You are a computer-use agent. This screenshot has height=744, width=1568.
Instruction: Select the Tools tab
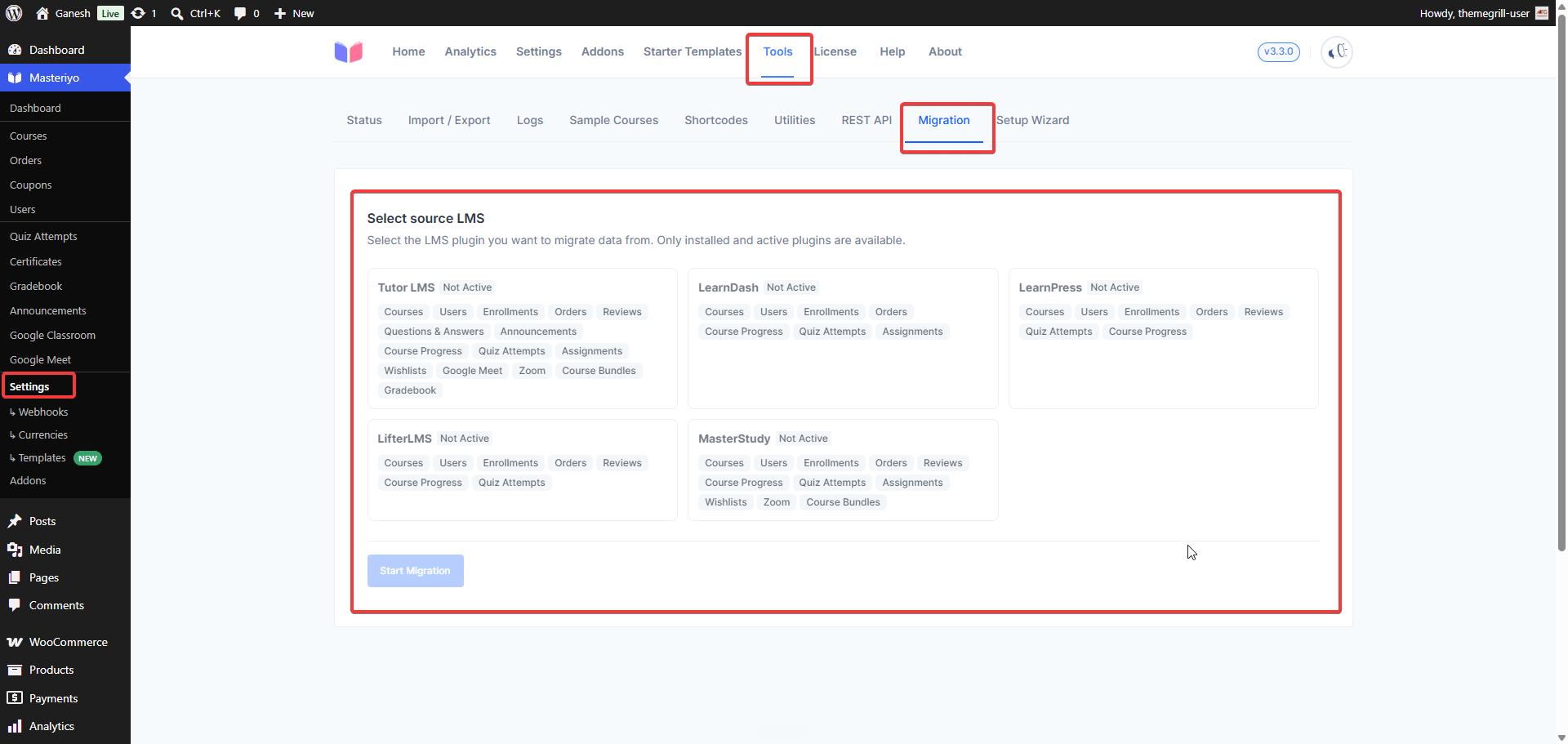pos(778,51)
